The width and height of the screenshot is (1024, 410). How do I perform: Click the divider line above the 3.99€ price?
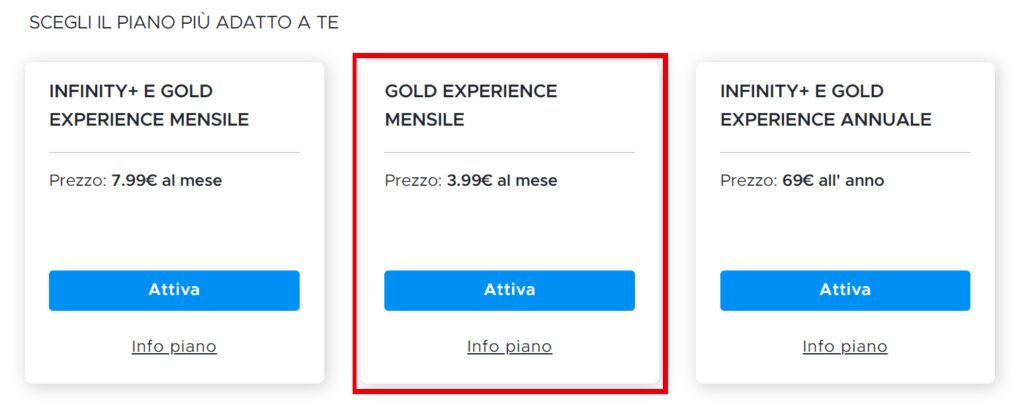coord(509,152)
